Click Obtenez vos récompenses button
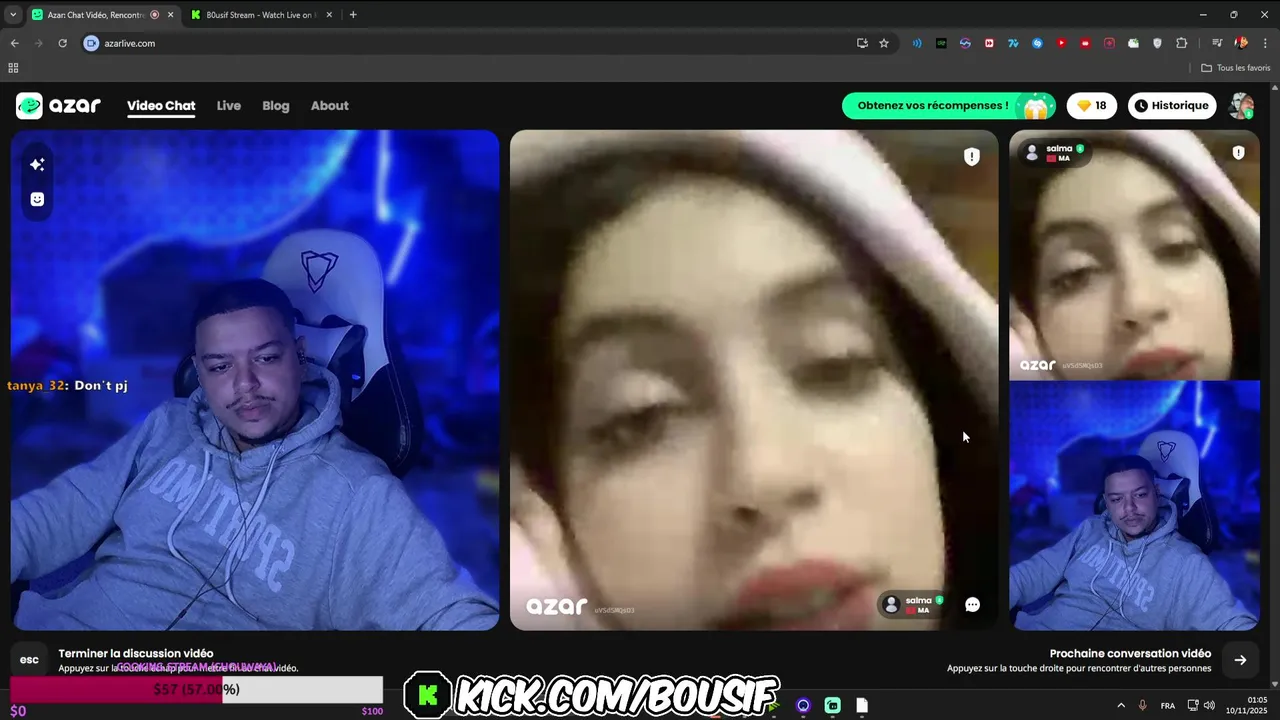This screenshot has height=720, width=1280. 948,106
